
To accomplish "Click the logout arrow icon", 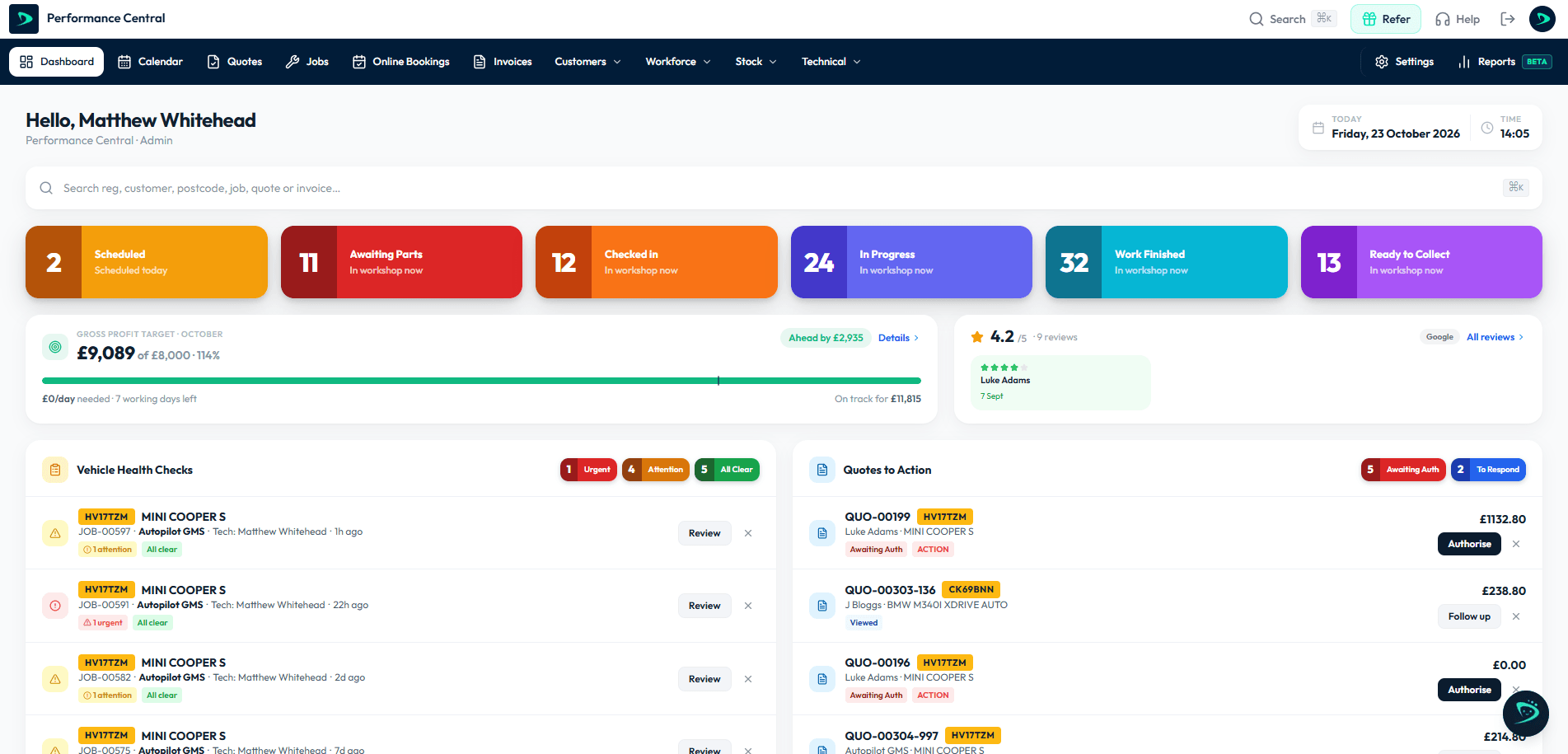I will point(1508,19).
